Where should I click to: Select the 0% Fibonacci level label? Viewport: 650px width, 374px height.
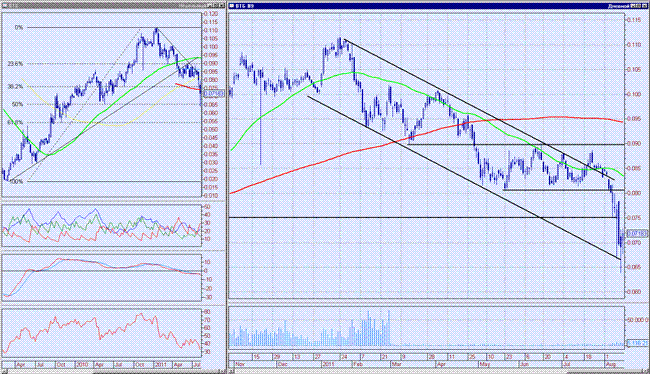click(19, 28)
